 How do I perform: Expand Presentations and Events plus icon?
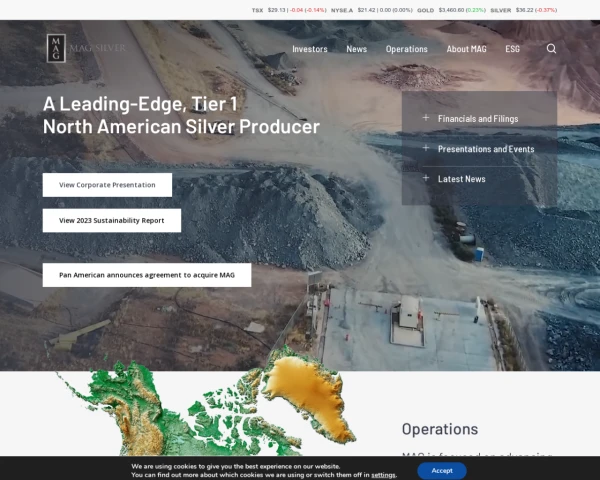[426, 148]
